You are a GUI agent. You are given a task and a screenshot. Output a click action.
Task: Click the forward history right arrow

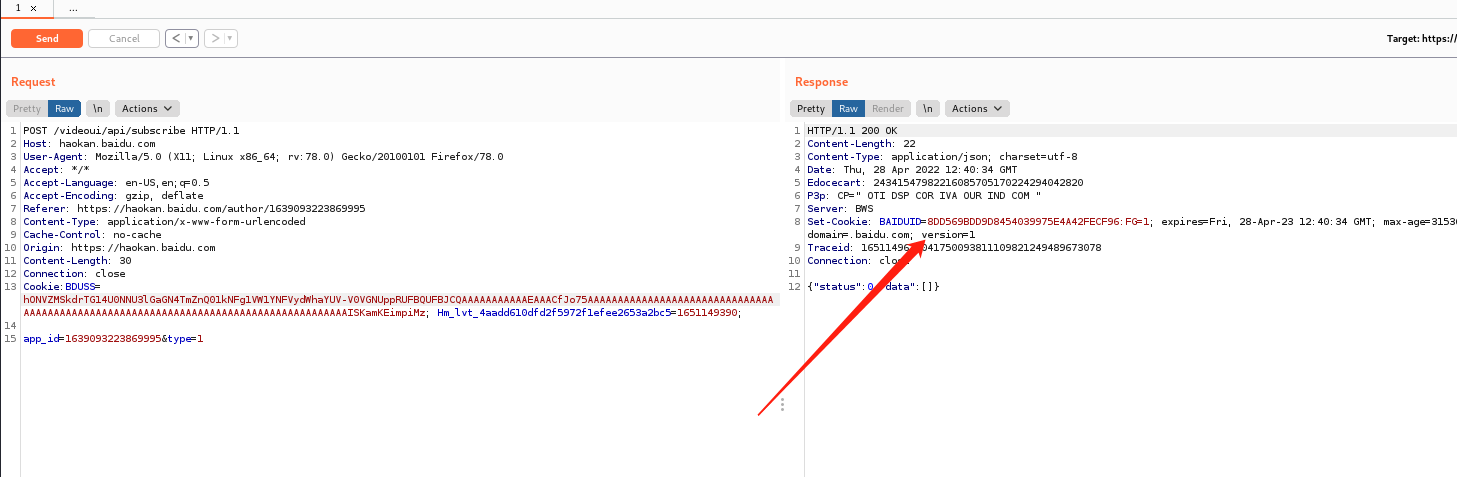[x=215, y=39]
